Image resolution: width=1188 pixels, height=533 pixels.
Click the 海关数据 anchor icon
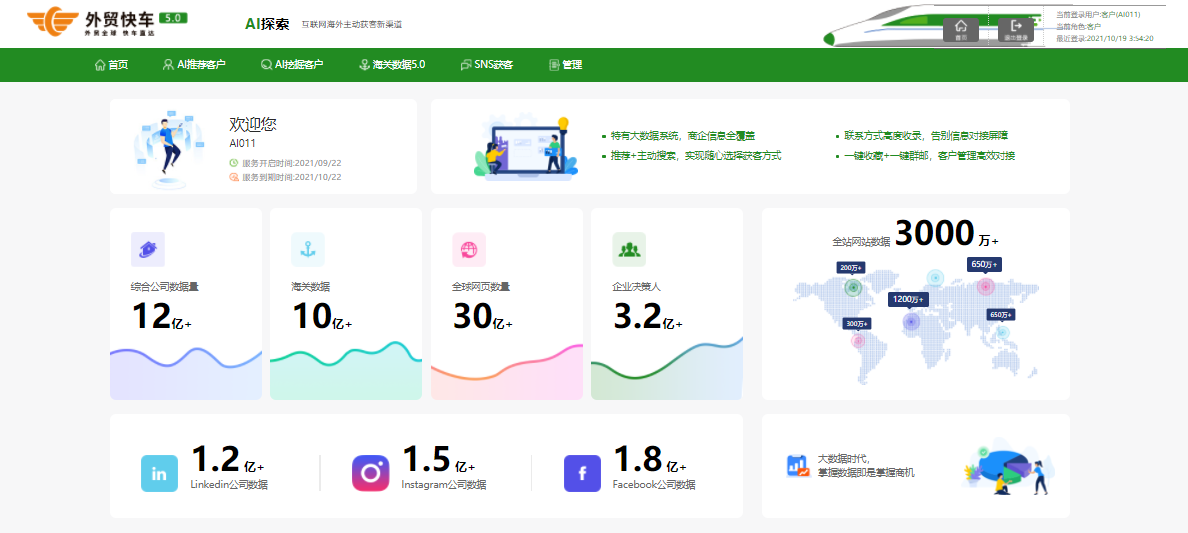click(308, 249)
